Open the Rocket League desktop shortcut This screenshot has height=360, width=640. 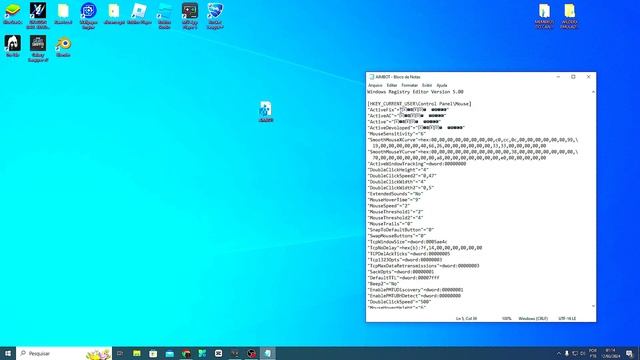[215, 16]
